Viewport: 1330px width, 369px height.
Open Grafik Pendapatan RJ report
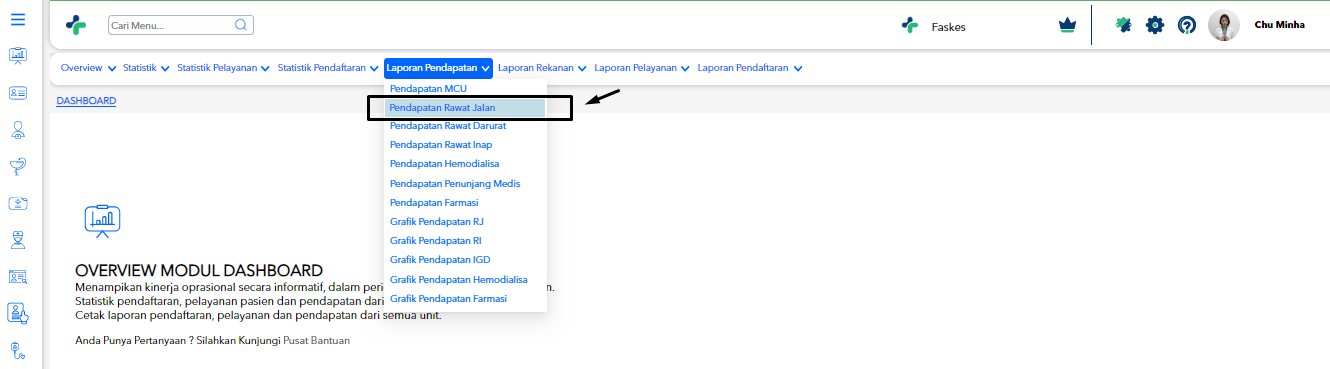(x=466, y=221)
